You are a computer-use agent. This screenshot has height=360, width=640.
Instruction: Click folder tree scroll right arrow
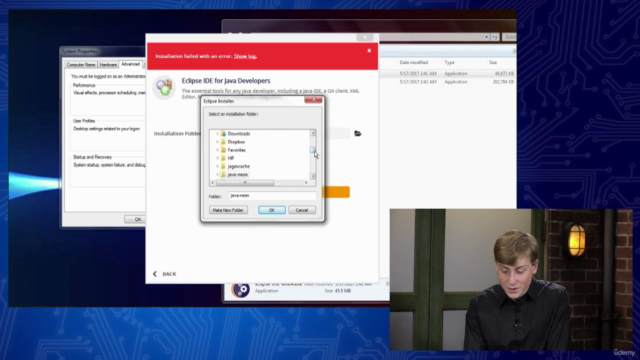(306, 182)
